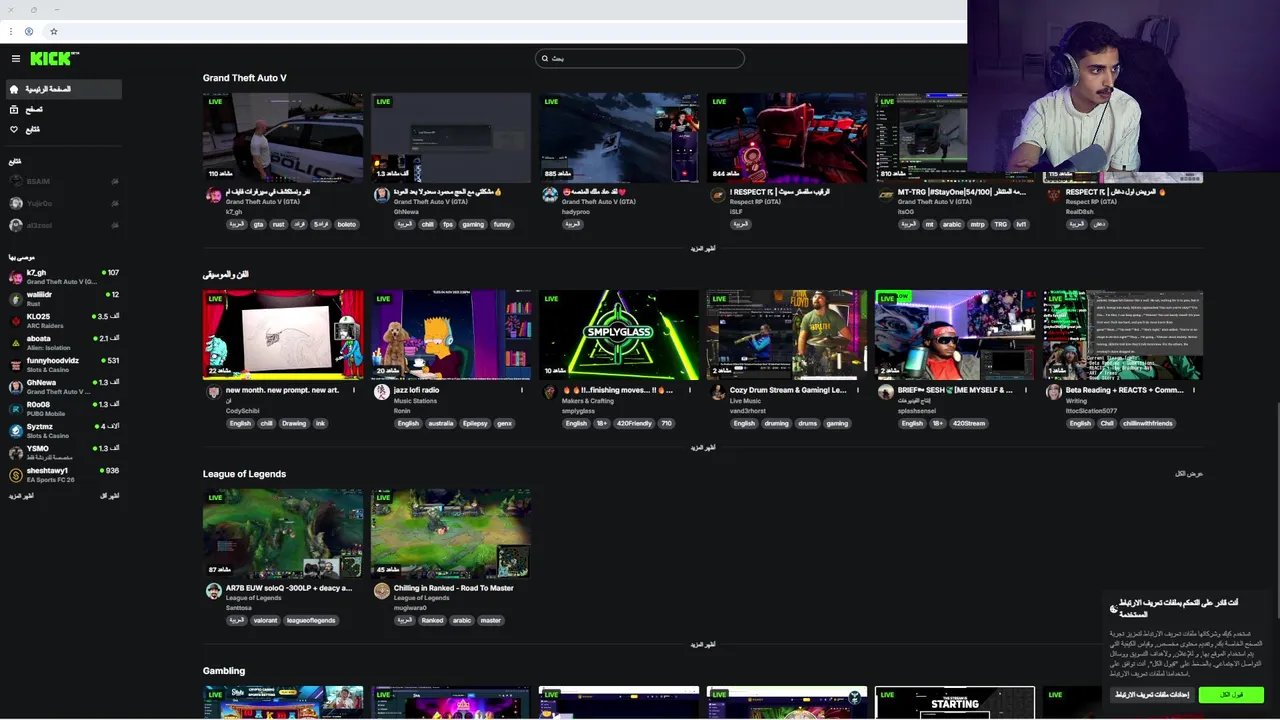Select the Ranked tag on Chilling in Ranked

pyautogui.click(x=432, y=620)
